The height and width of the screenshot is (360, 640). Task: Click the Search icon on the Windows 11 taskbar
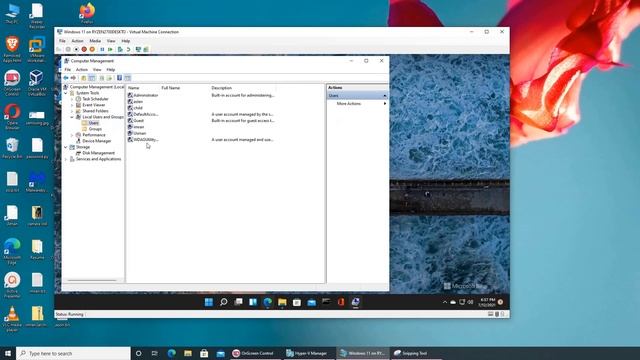223,302
